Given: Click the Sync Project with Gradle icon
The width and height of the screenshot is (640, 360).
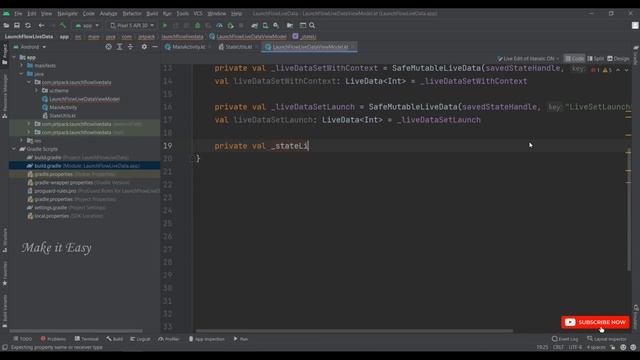Looking at the screenshot, I should 254,25.
